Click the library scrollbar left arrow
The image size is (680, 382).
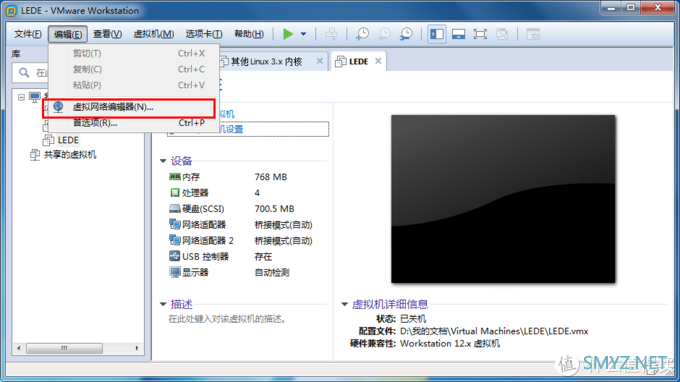19,348
